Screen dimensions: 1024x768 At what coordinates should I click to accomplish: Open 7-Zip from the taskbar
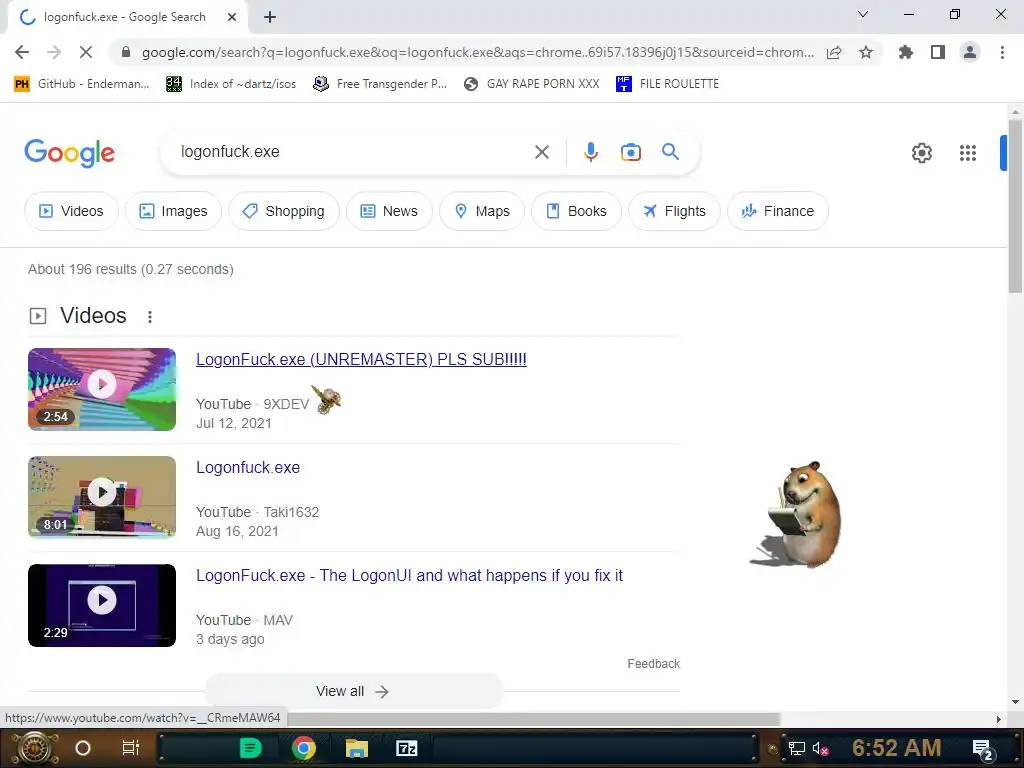click(x=407, y=748)
